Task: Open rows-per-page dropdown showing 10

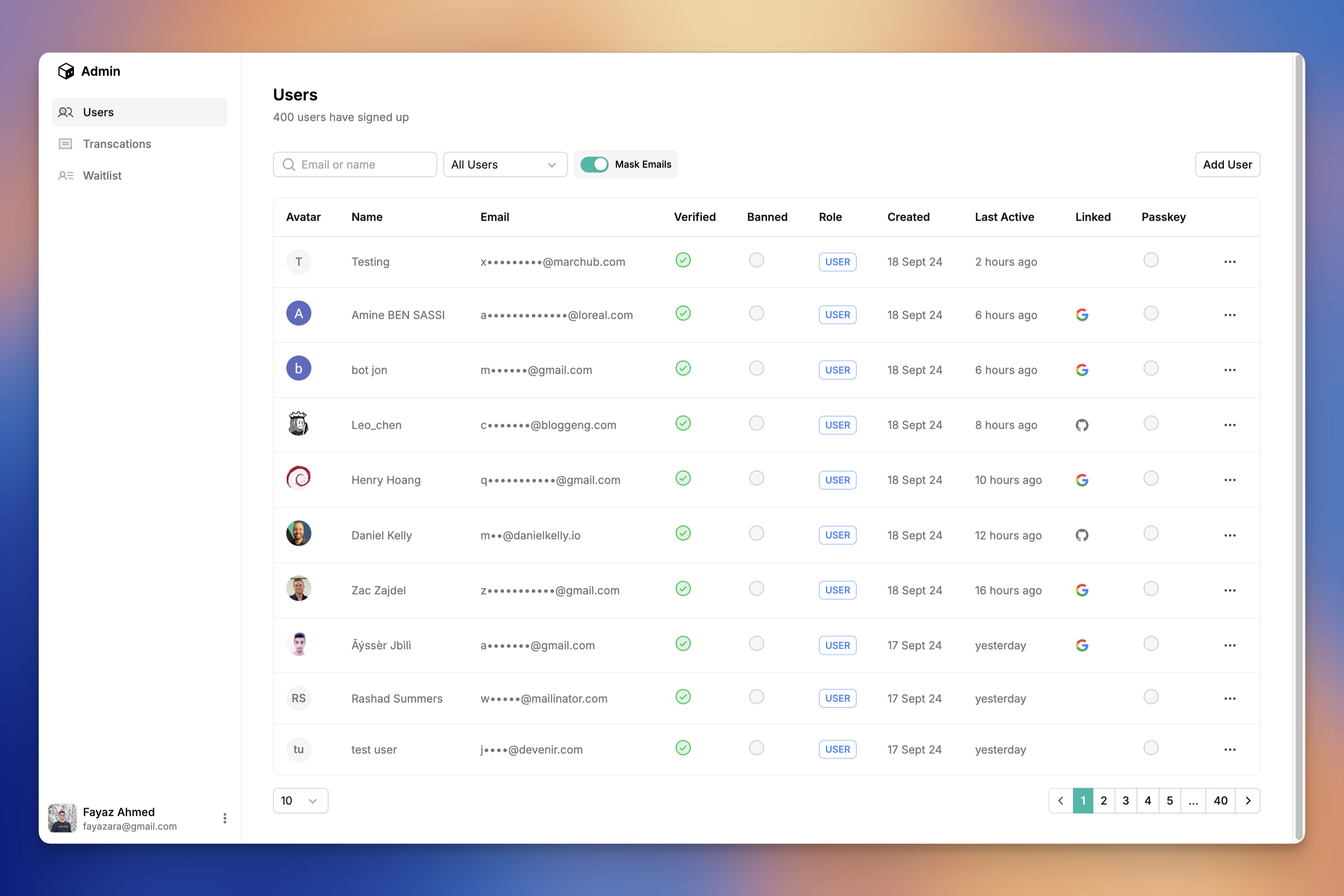Action: pyautogui.click(x=300, y=801)
